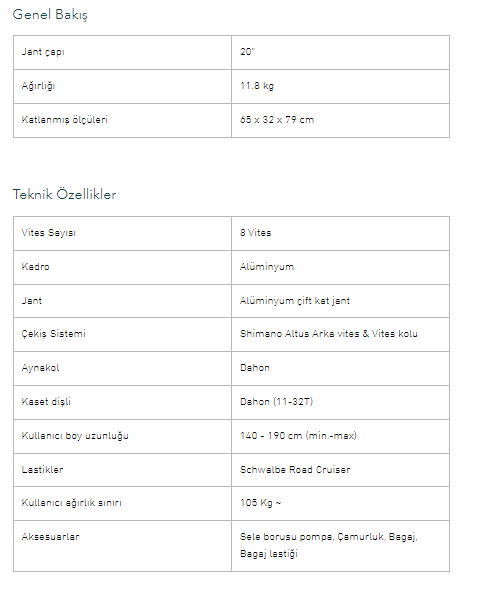Select the Çekiş Sistemi label
The width and height of the screenshot is (477, 592).
coord(53,334)
